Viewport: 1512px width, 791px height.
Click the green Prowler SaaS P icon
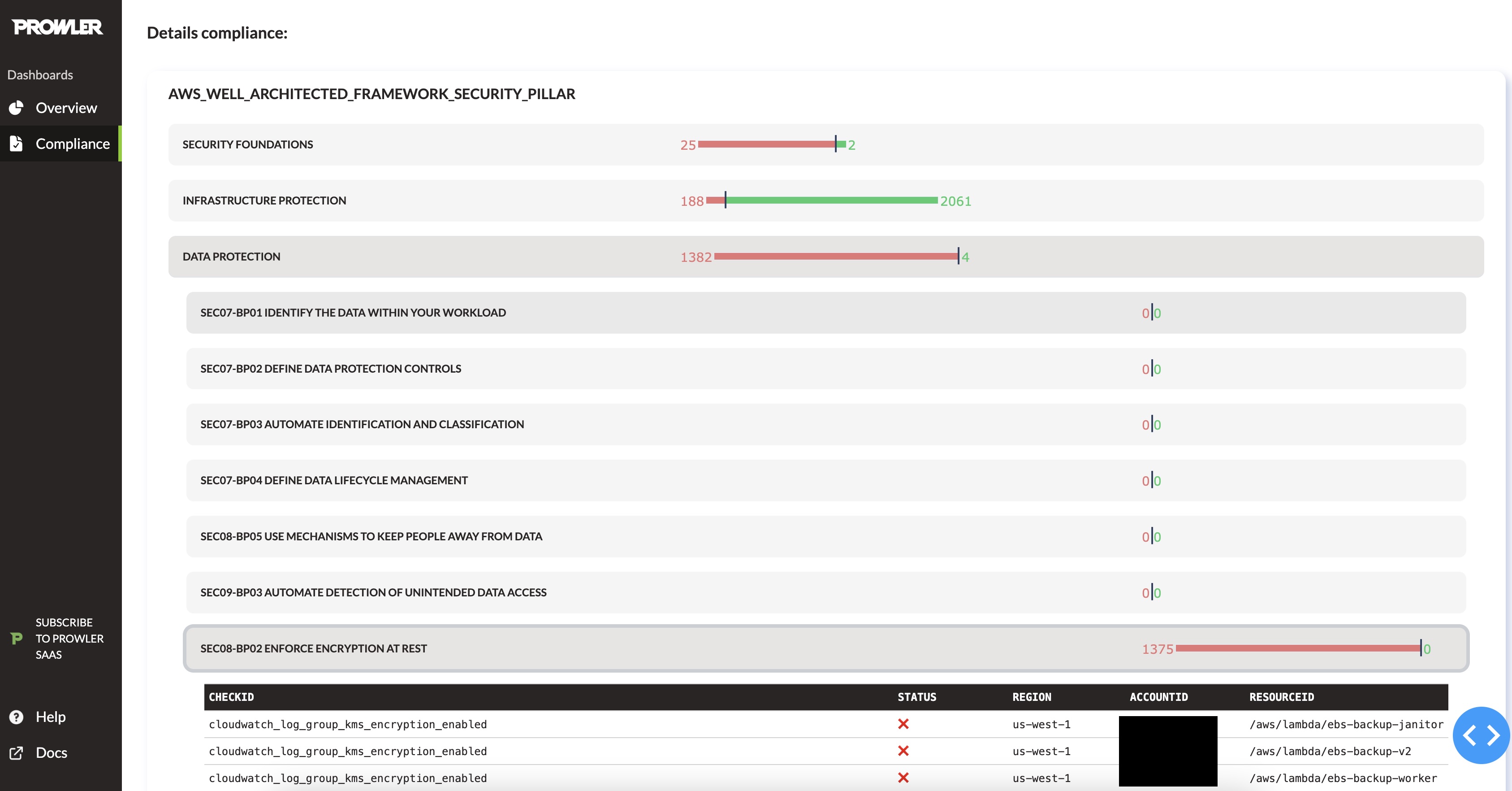tap(17, 639)
